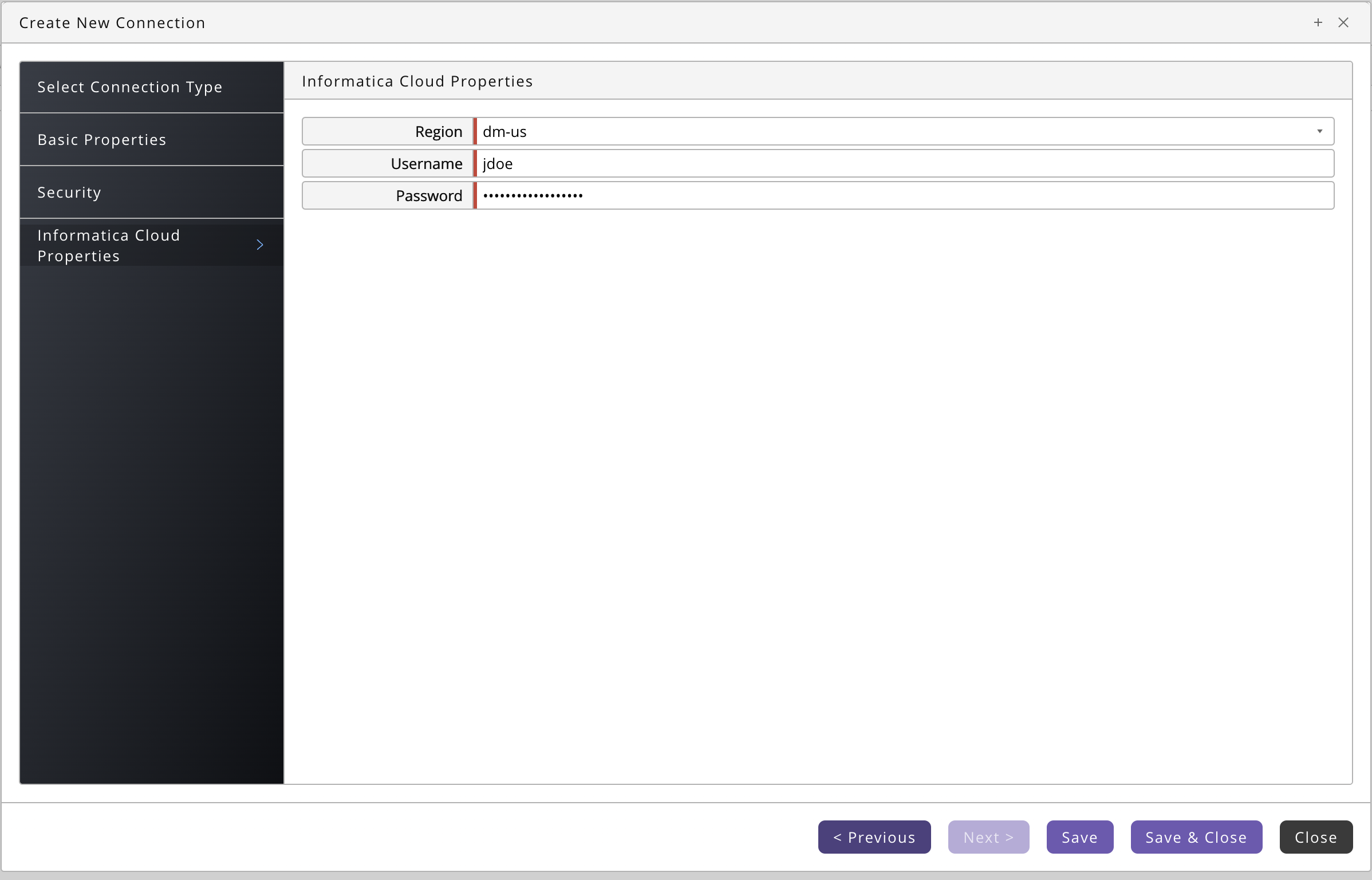
Task: Go to the Basic Properties step
Action: click(152, 140)
